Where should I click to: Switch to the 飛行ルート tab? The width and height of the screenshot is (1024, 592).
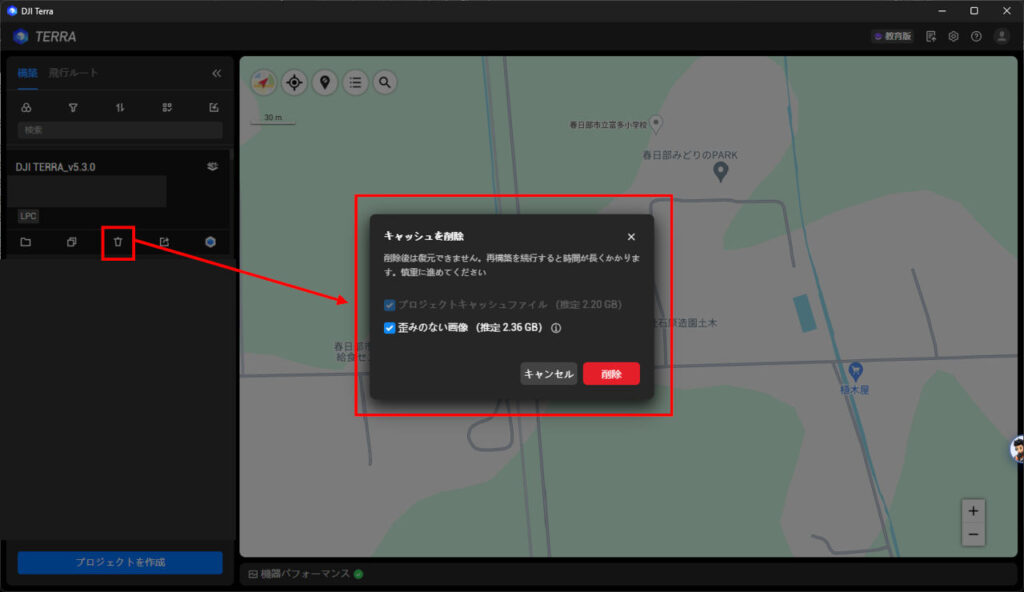73,73
